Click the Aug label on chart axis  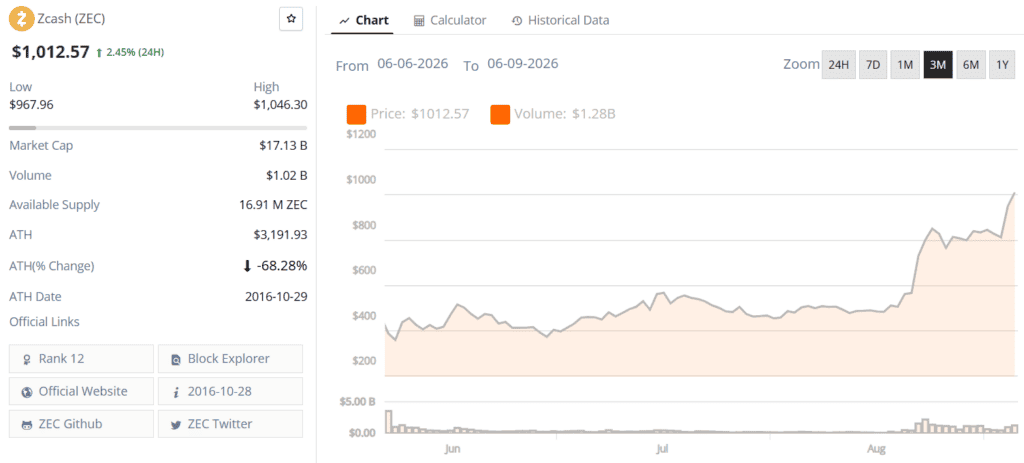[x=876, y=449]
